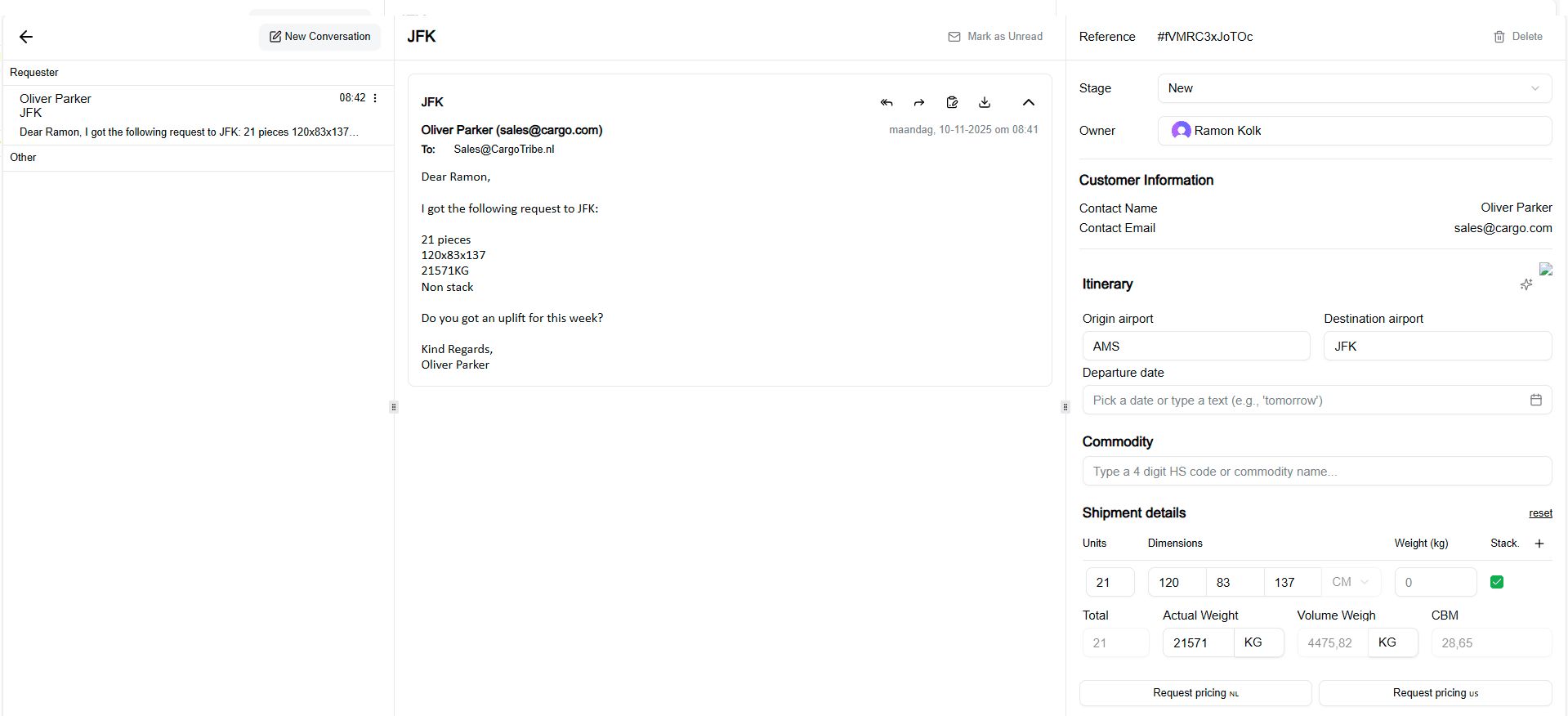1568x716 pixels.
Task: Open the CM unit dropdown
Action: coord(1351,582)
